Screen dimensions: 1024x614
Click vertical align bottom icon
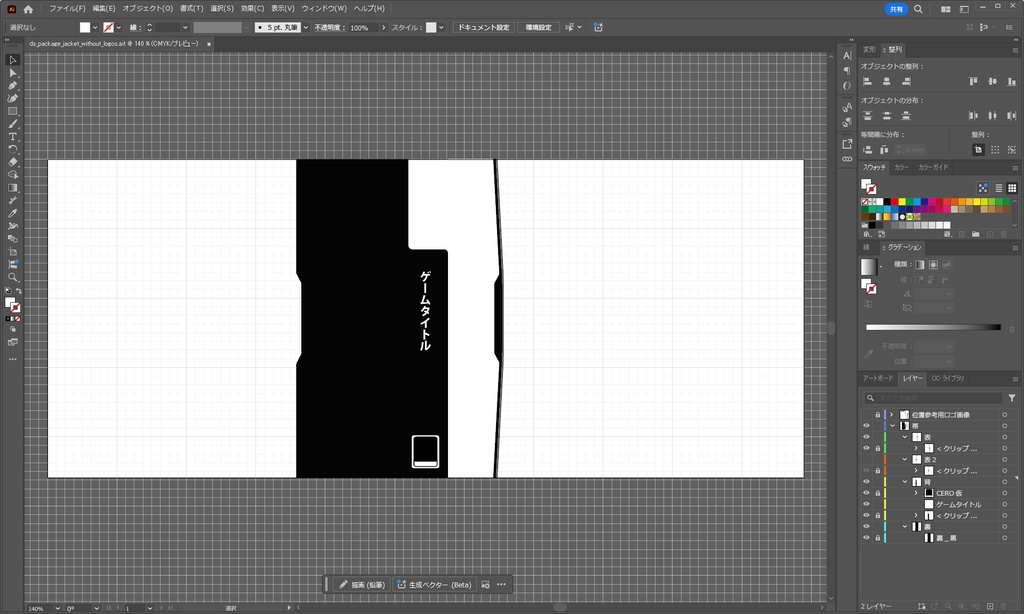(x=1012, y=82)
